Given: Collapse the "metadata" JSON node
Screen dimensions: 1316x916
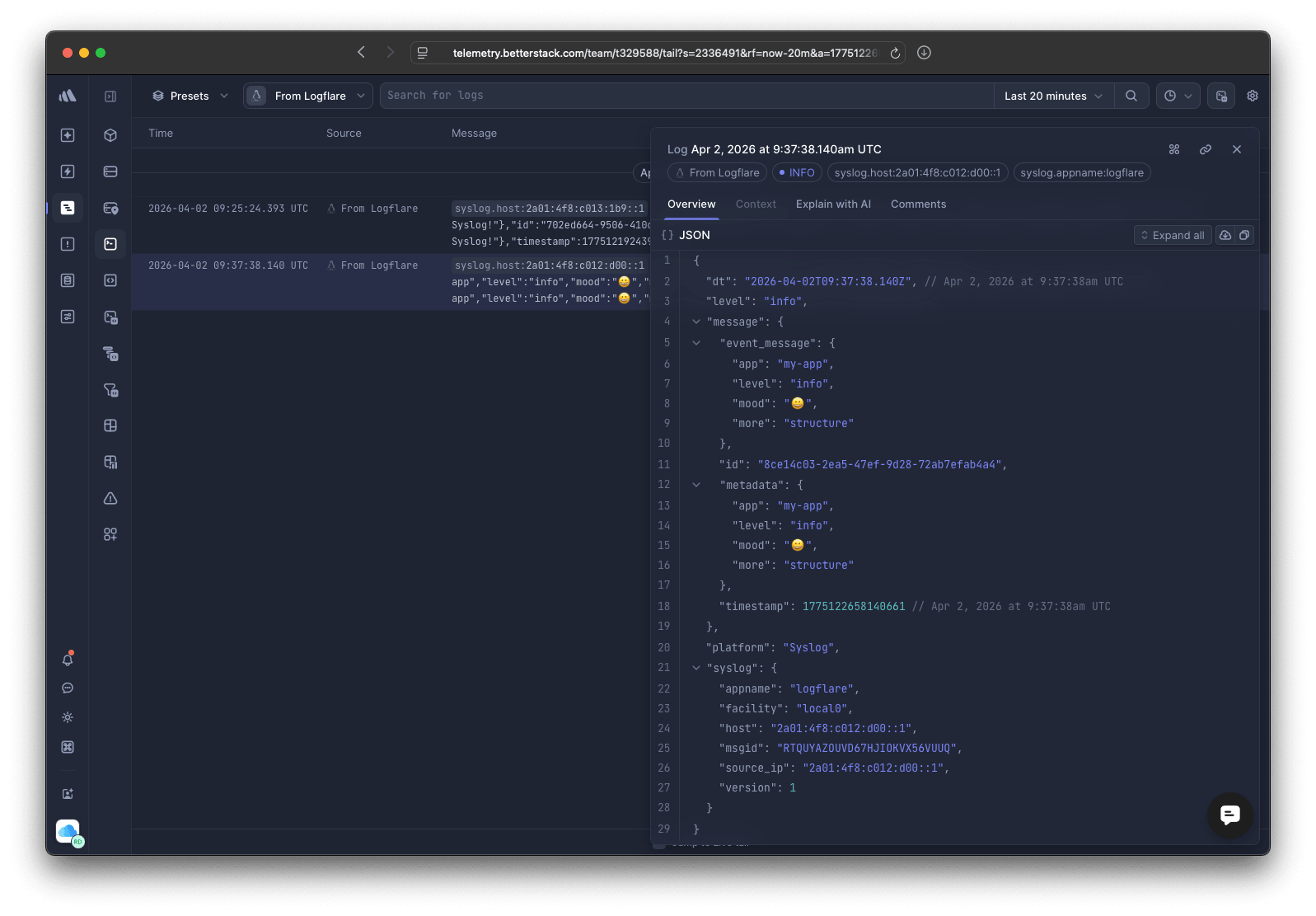Looking at the screenshot, I should pos(696,485).
